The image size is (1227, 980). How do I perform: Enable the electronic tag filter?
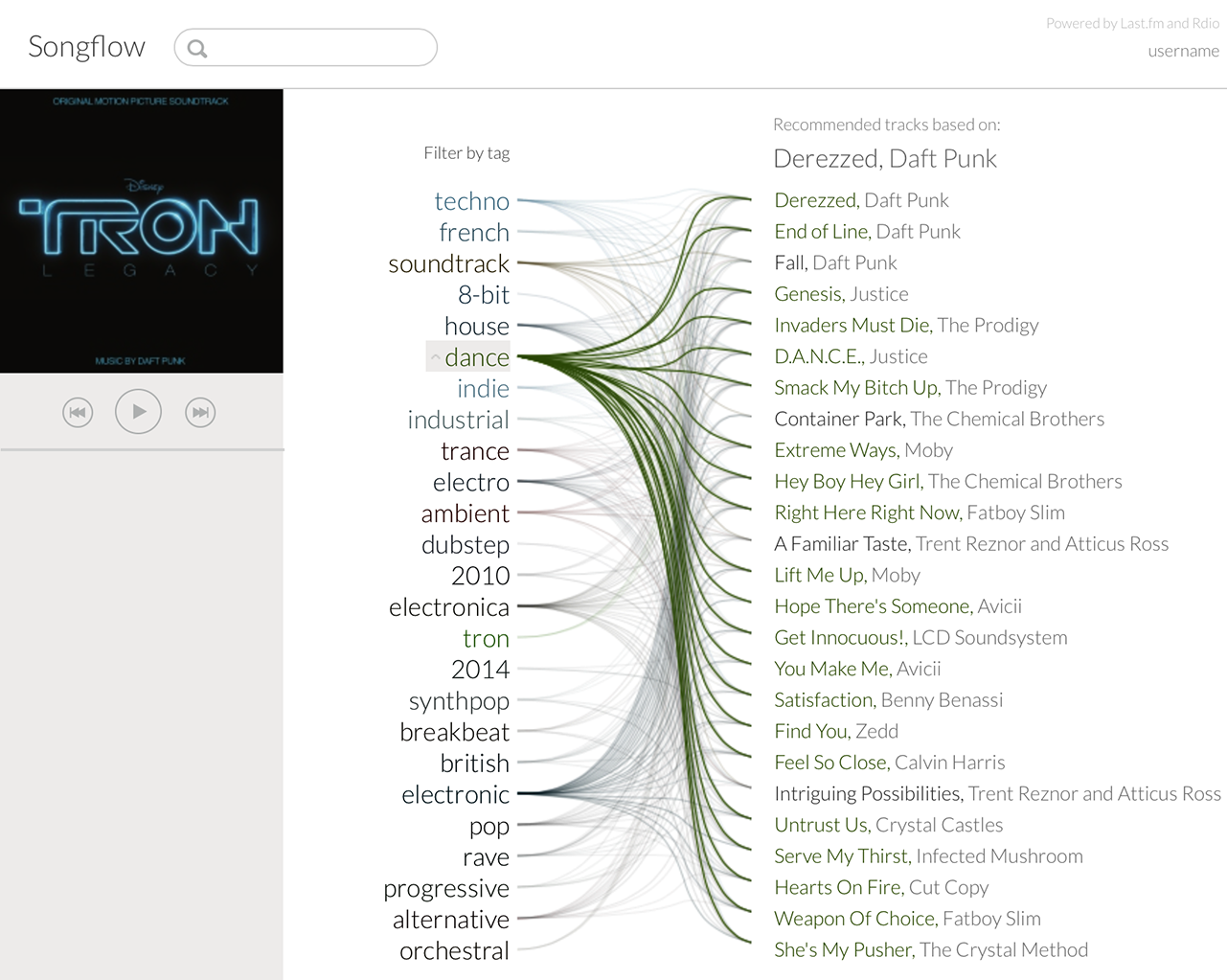pyautogui.click(x=455, y=794)
